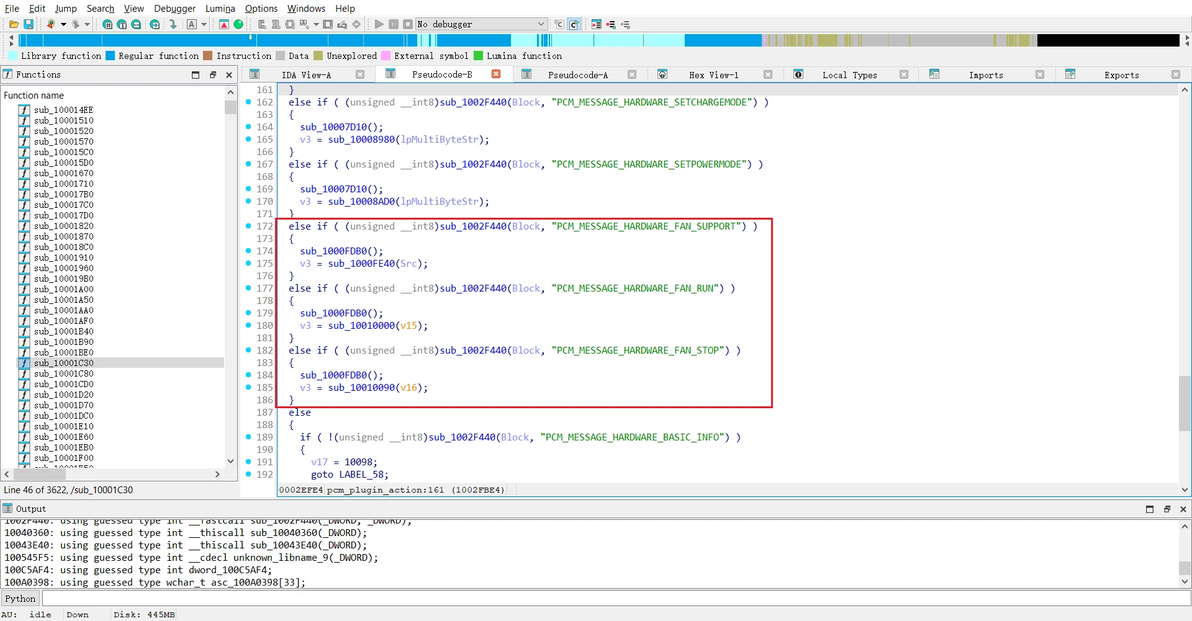This screenshot has width=1192, height=621.
Task: Save database with floppy disk icon
Action: (x=28, y=24)
